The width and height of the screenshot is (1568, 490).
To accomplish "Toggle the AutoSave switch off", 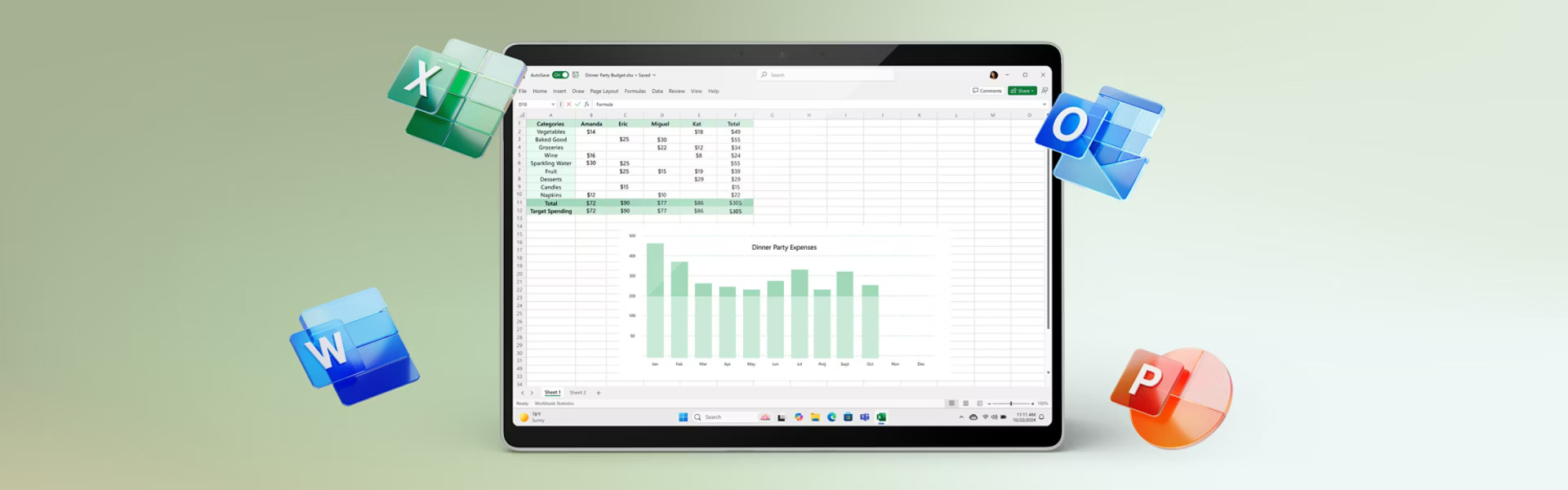I will click(x=560, y=75).
